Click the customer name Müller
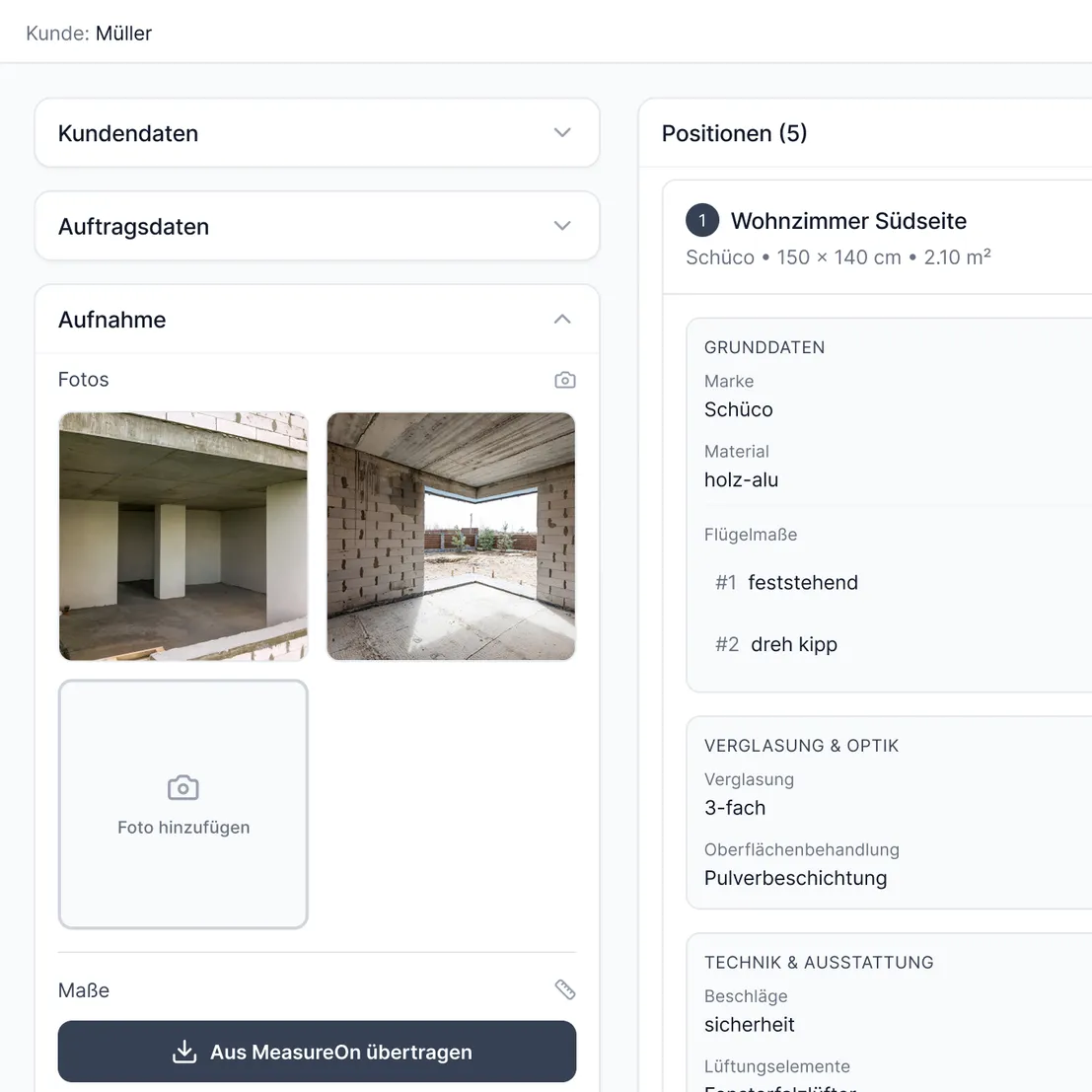Image resolution: width=1092 pixels, height=1092 pixels. click(123, 34)
